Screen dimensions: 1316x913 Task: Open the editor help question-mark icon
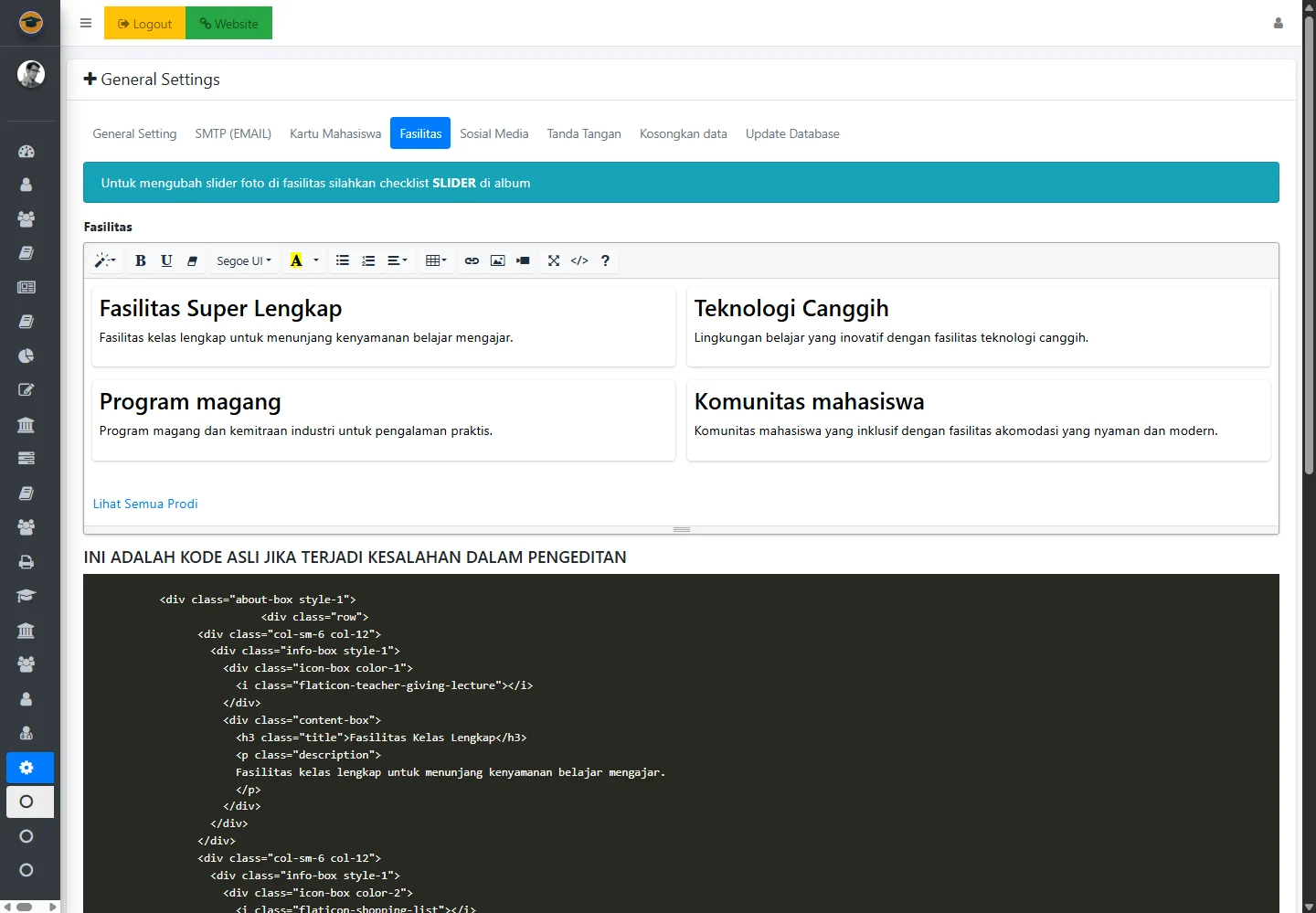pos(605,260)
